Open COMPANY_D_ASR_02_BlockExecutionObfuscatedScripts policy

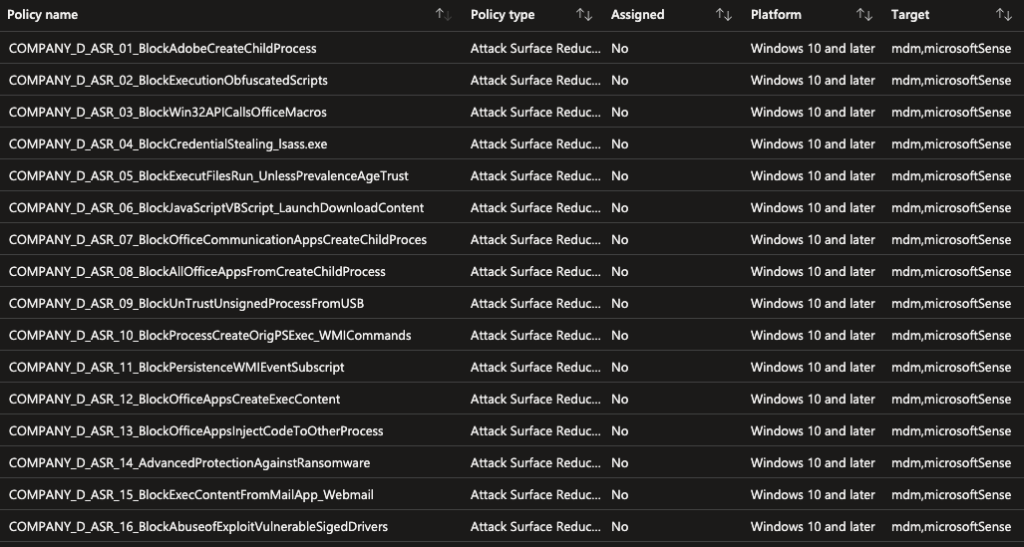pyautogui.click(x=168, y=80)
